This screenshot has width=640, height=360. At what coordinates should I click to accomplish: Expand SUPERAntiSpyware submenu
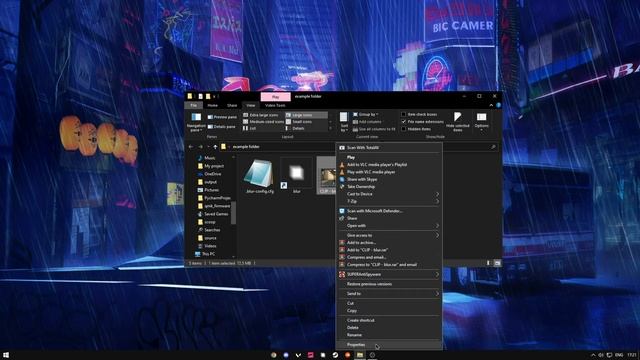(x=389, y=274)
